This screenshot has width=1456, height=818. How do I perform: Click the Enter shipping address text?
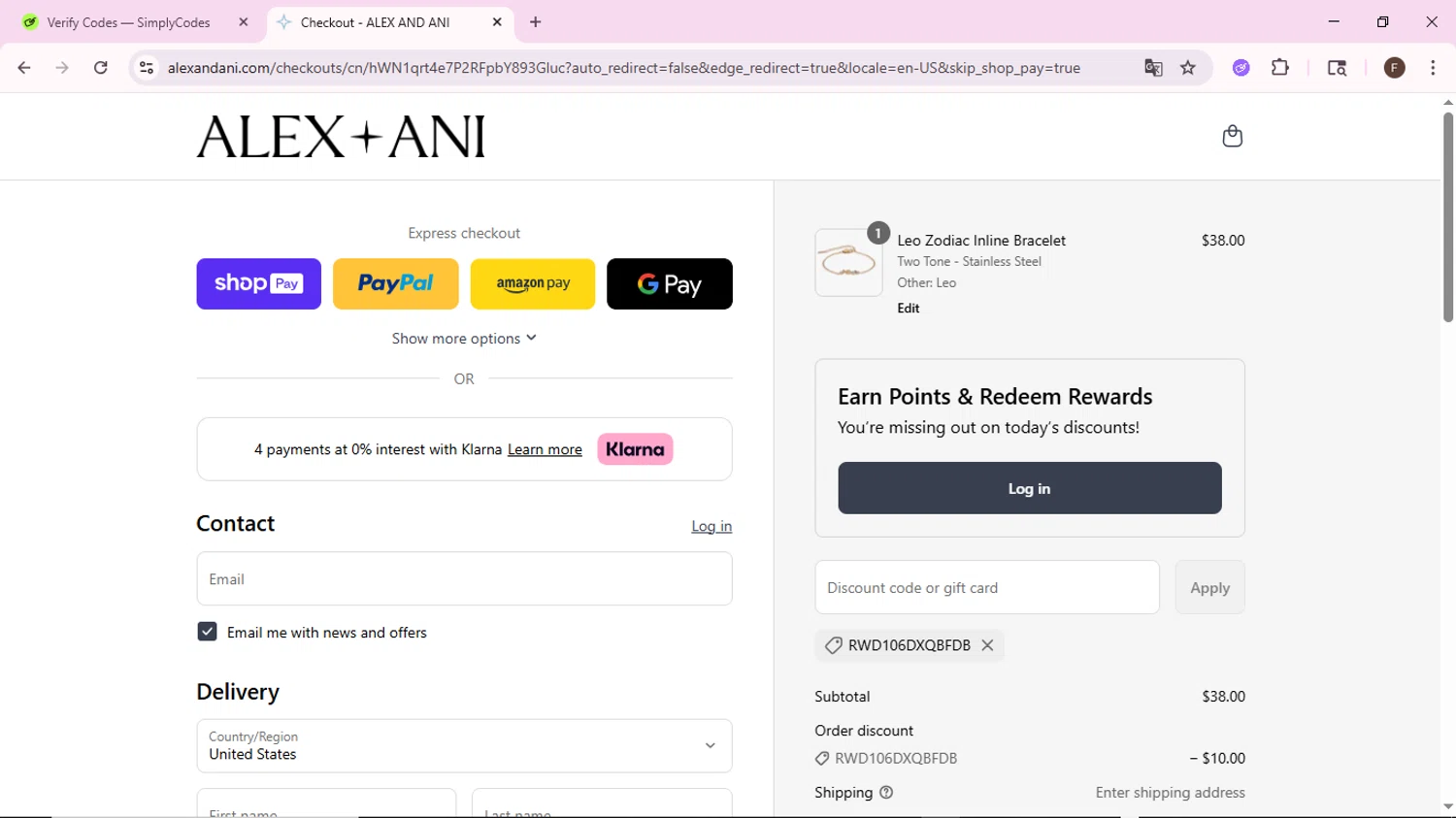click(1170, 793)
